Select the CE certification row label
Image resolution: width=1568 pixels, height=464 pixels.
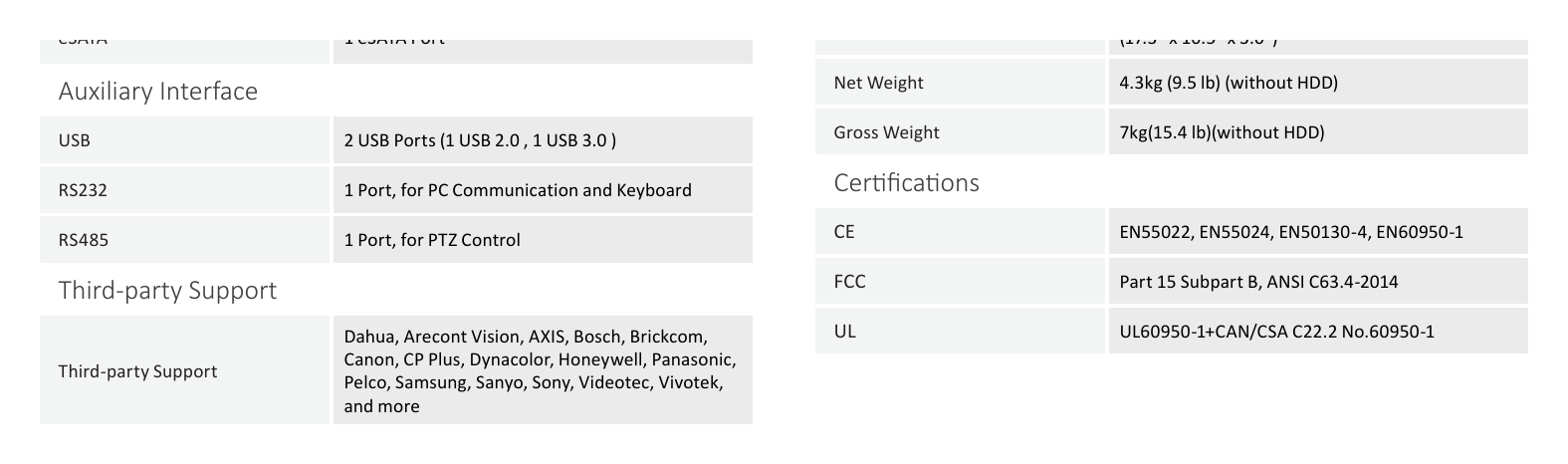960,232
